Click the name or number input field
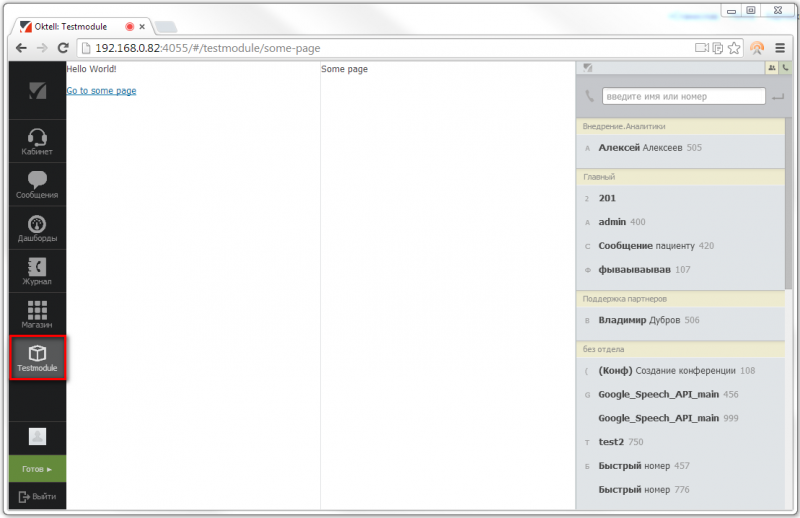The width and height of the screenshot is (800, 518). (x=683, y=96)
